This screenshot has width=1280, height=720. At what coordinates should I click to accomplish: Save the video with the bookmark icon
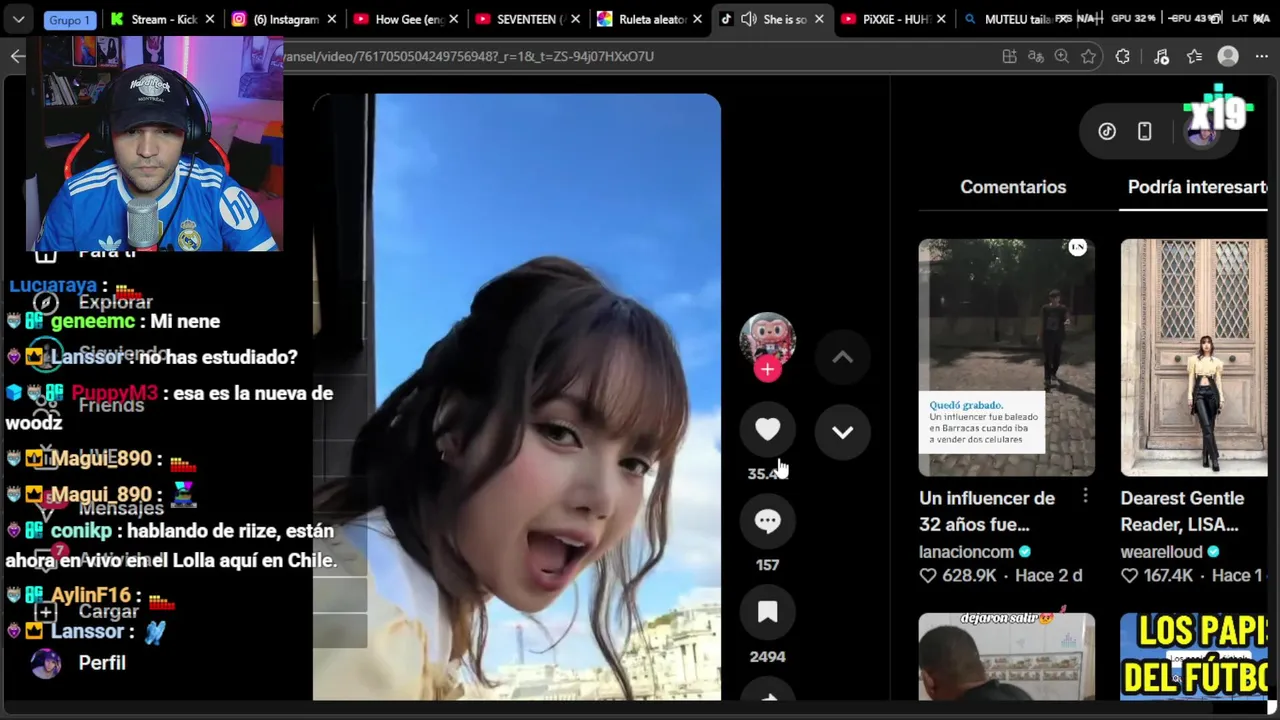[767, 612]
